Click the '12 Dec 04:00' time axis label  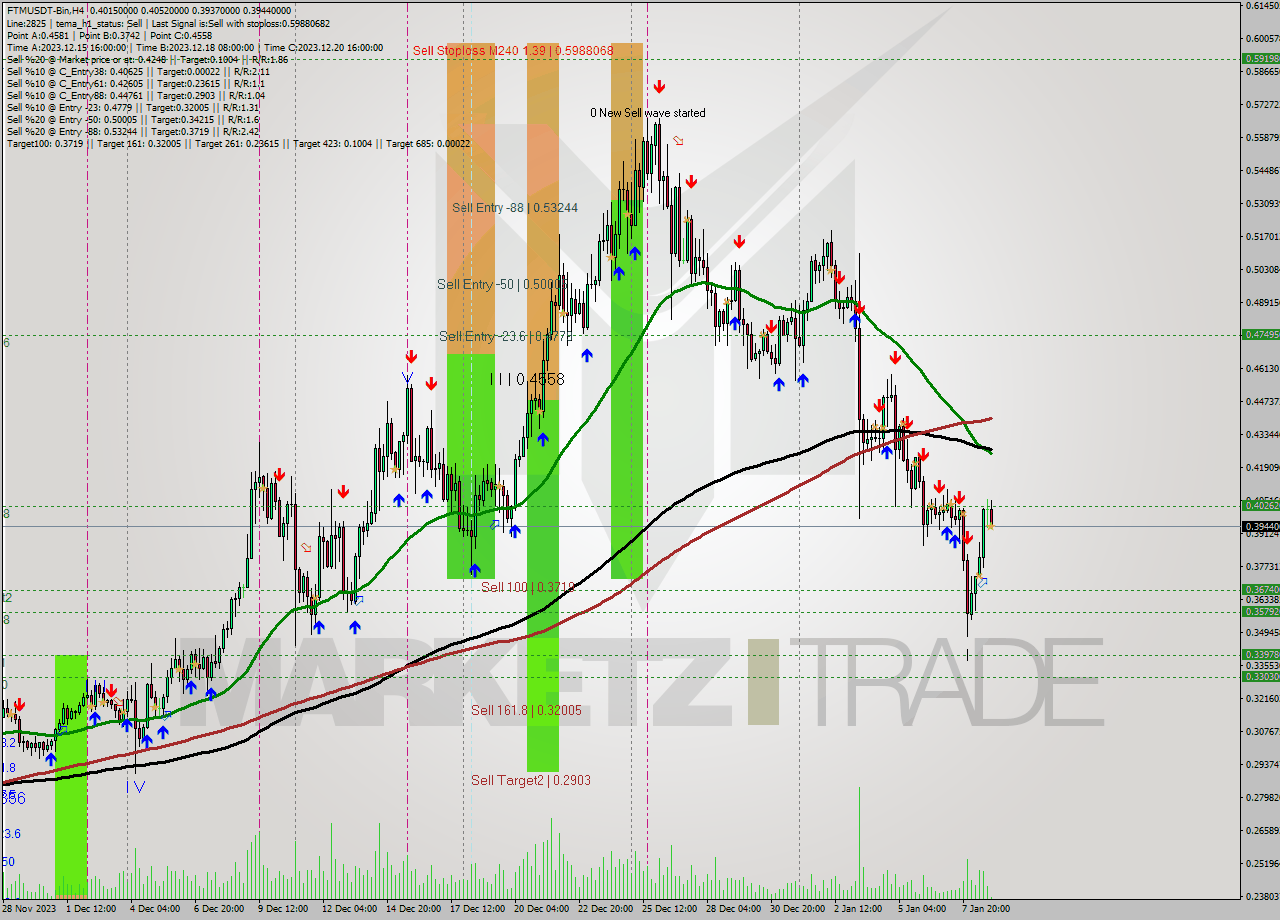pyautogui.click(x=350, y=910)
